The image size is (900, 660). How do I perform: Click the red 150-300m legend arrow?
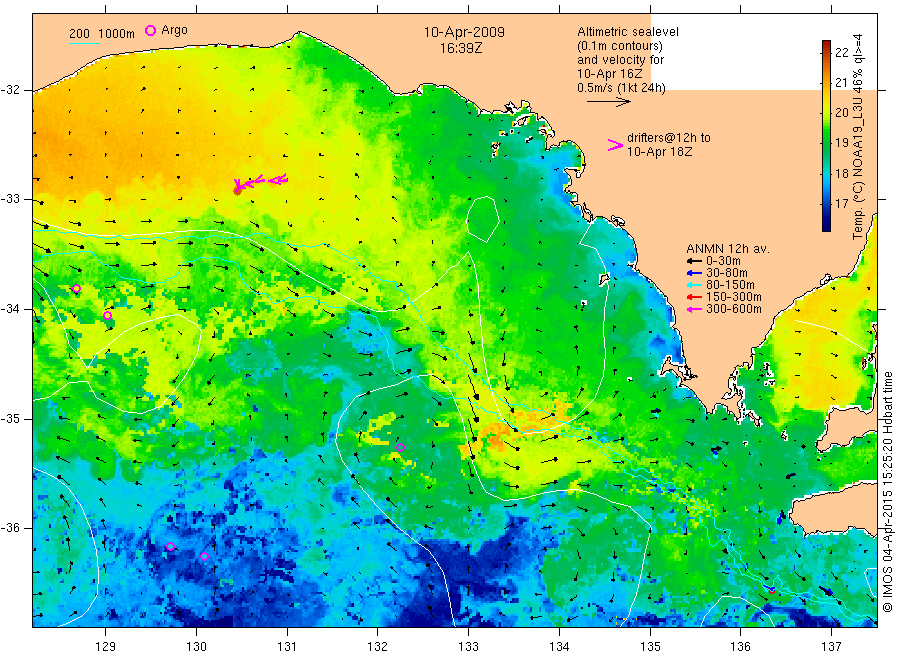pos(695,297)
